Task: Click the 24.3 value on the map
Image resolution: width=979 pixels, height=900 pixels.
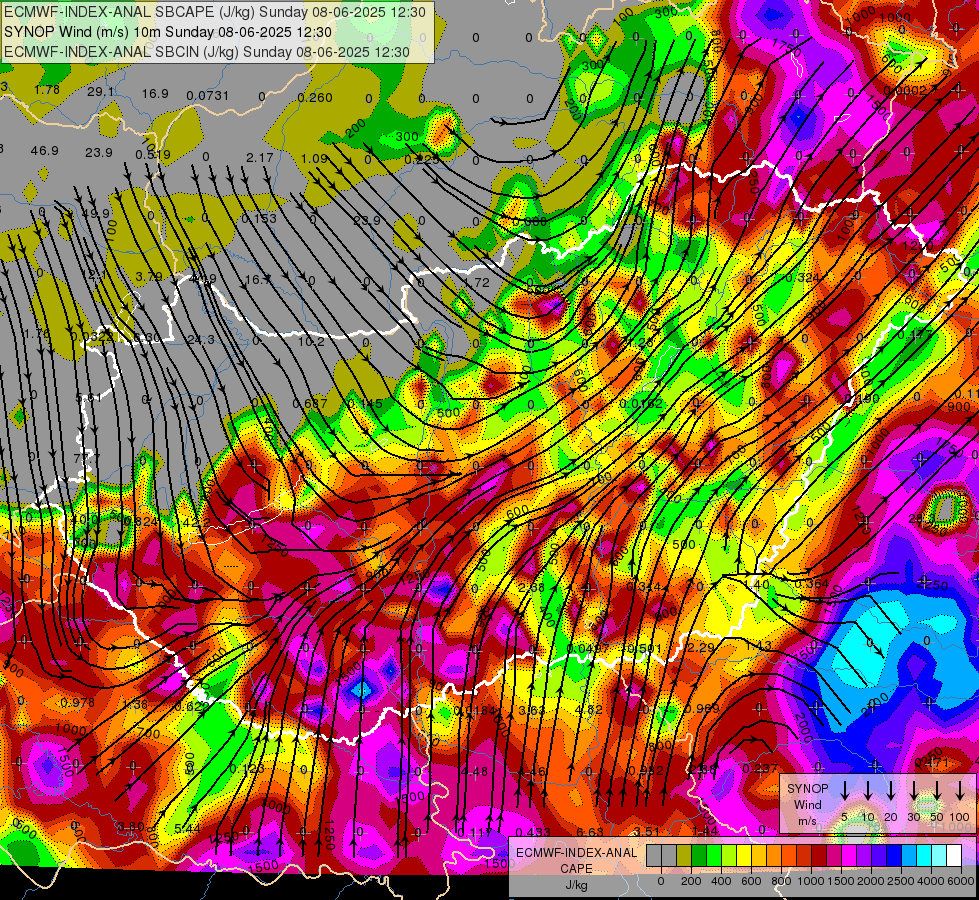Action: tap(200, 339)
